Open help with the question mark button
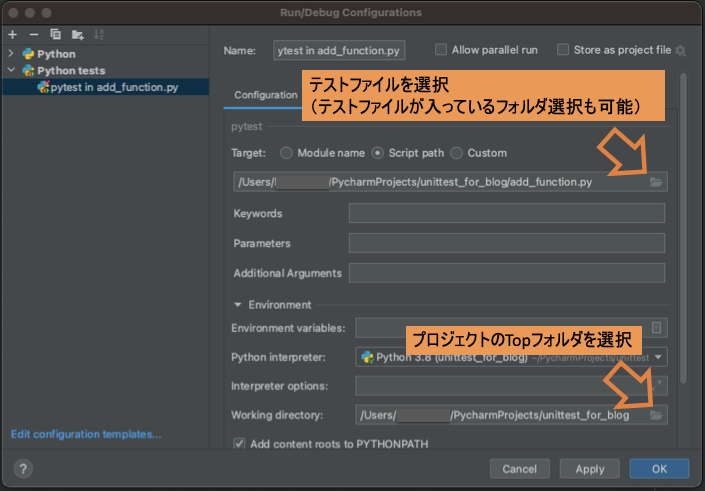Viewport: 705px width, 491px height. 23,469
